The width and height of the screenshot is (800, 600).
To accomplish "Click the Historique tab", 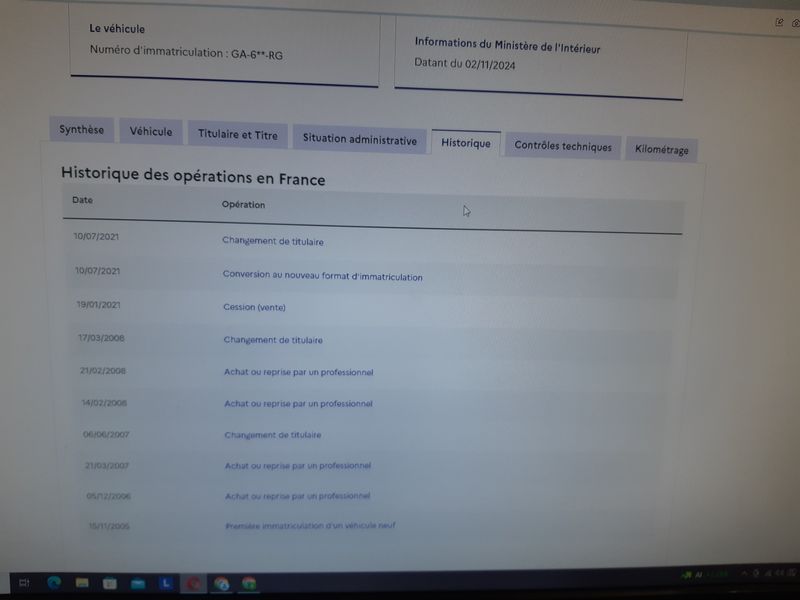I will [x=466, y=143].
